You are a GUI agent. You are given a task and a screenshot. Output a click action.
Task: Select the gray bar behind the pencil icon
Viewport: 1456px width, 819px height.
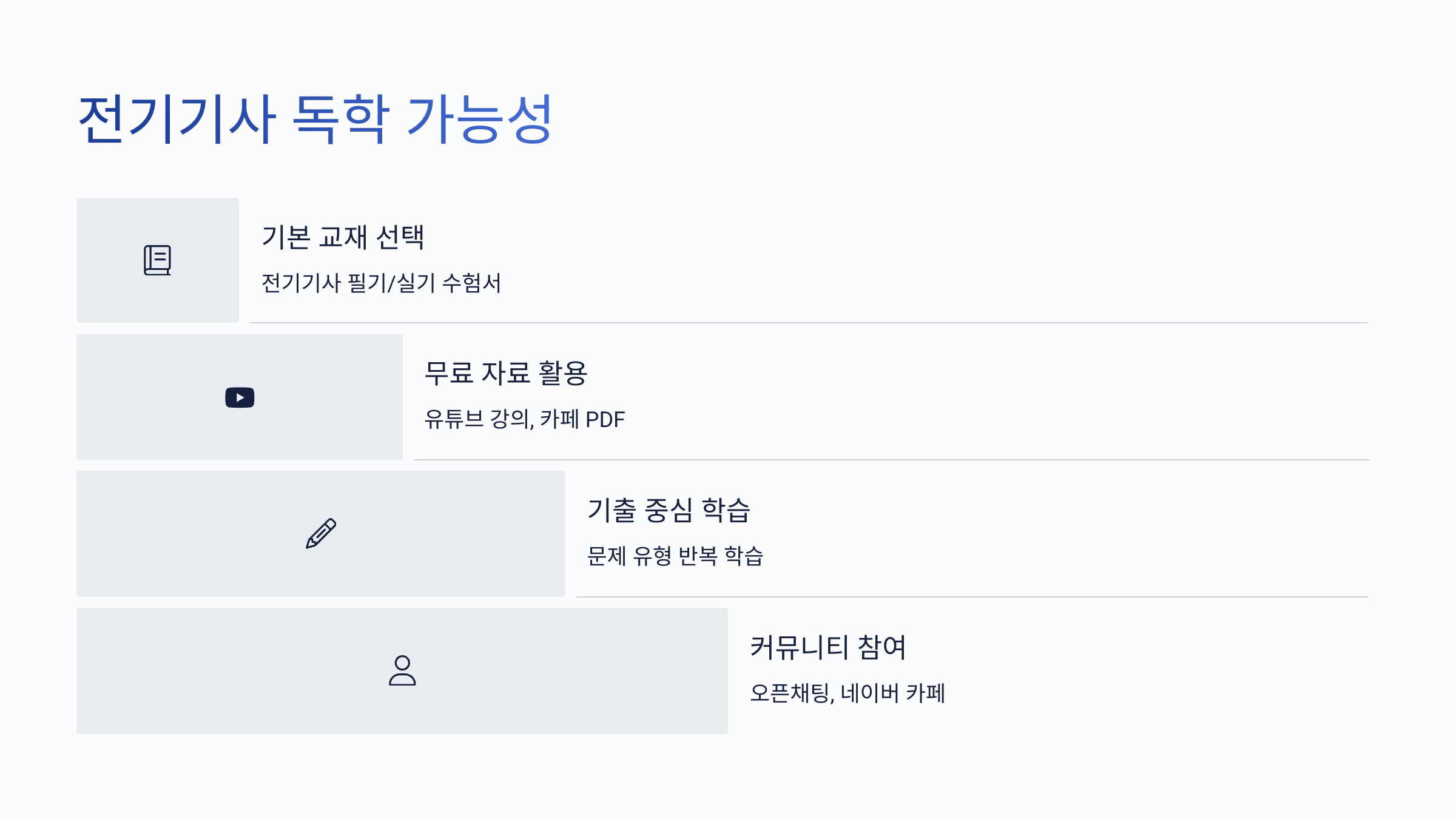click(x=321, y=534)
